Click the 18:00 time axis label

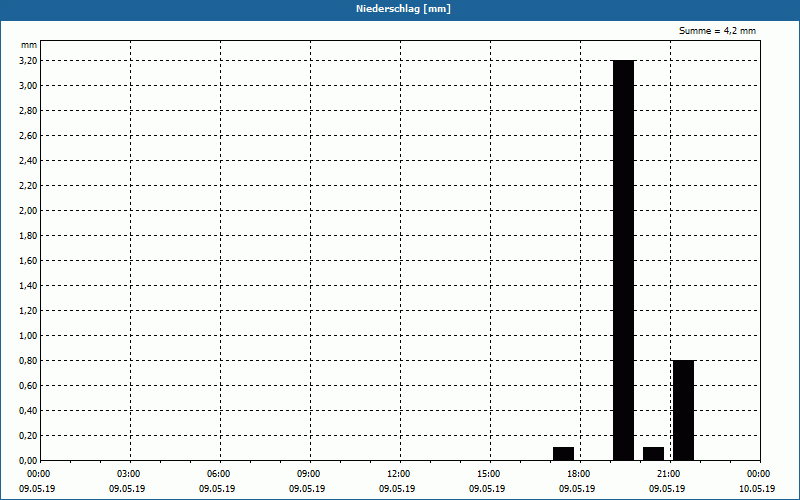point(579,474)
